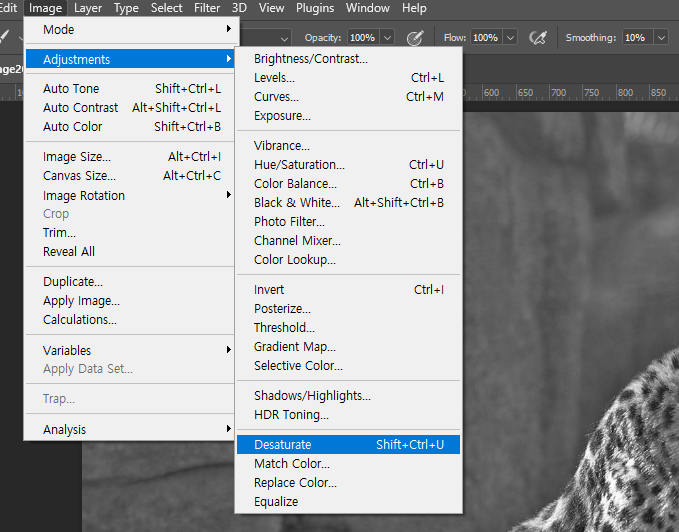Select Photo Filter adjustment
Viewport: 679px width, 532px height.
pyautogui.click(x=348, y=222)
